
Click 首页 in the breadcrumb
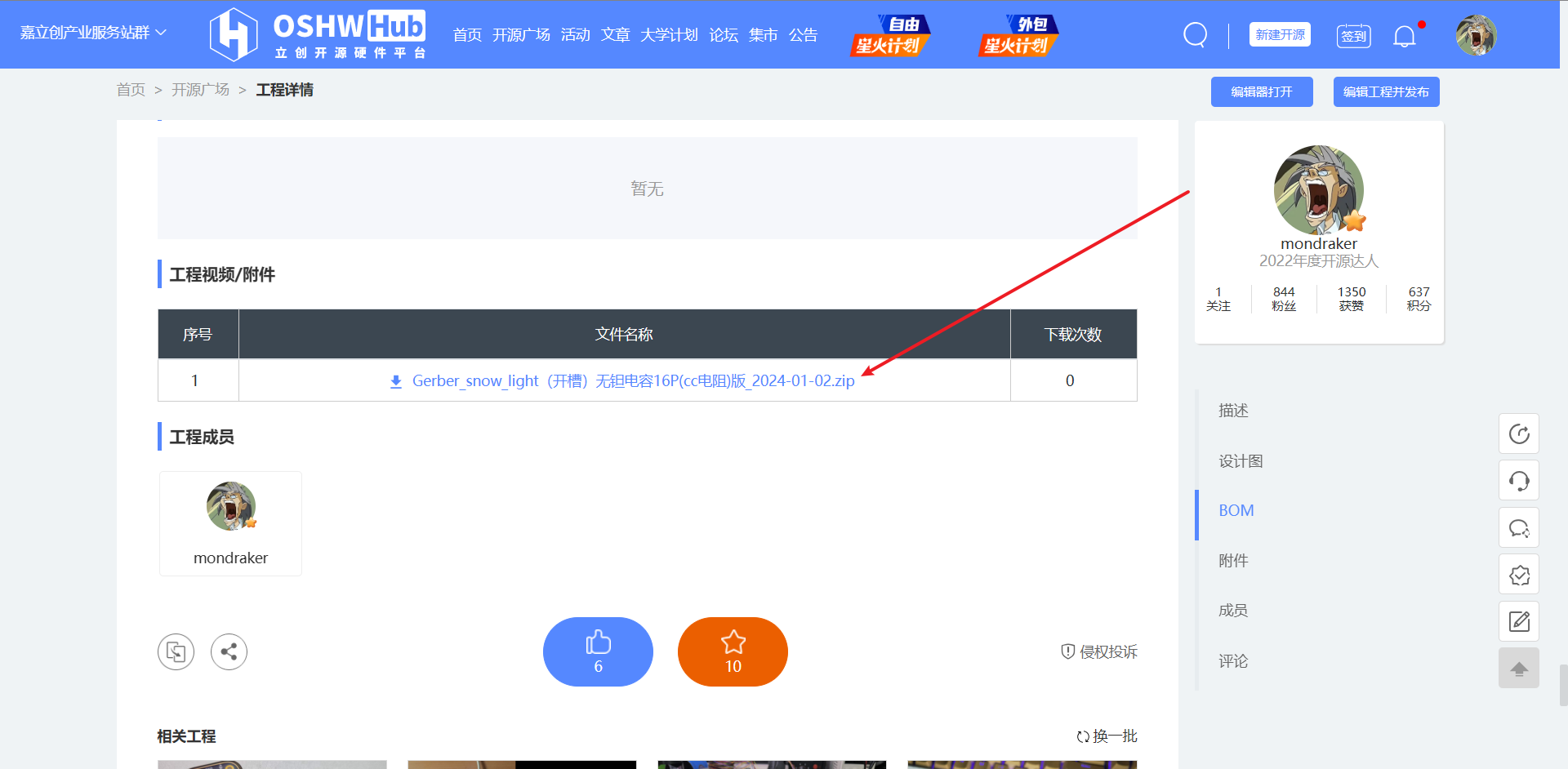(x=131, y=90)
